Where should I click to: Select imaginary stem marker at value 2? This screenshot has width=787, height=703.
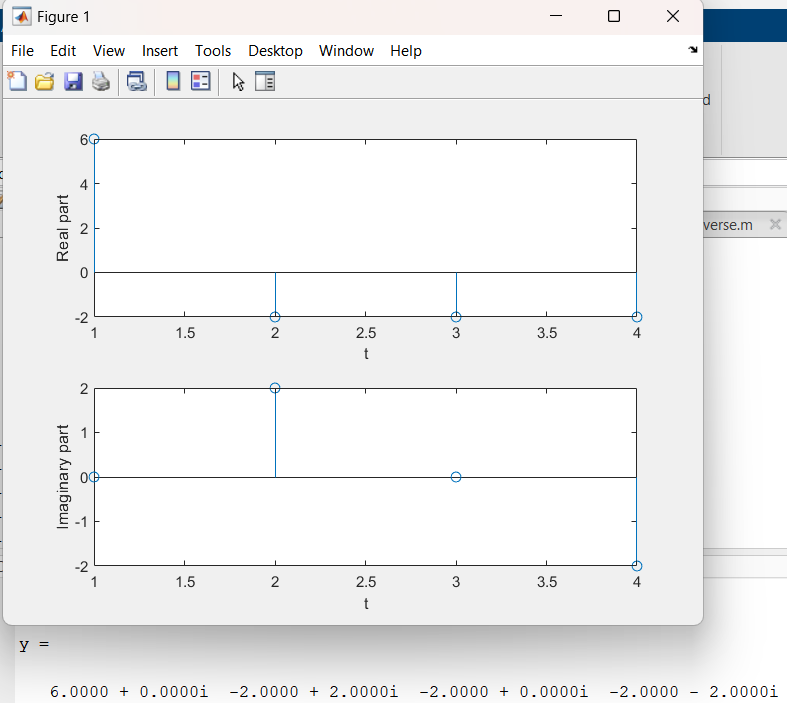[x=275, y=388]
